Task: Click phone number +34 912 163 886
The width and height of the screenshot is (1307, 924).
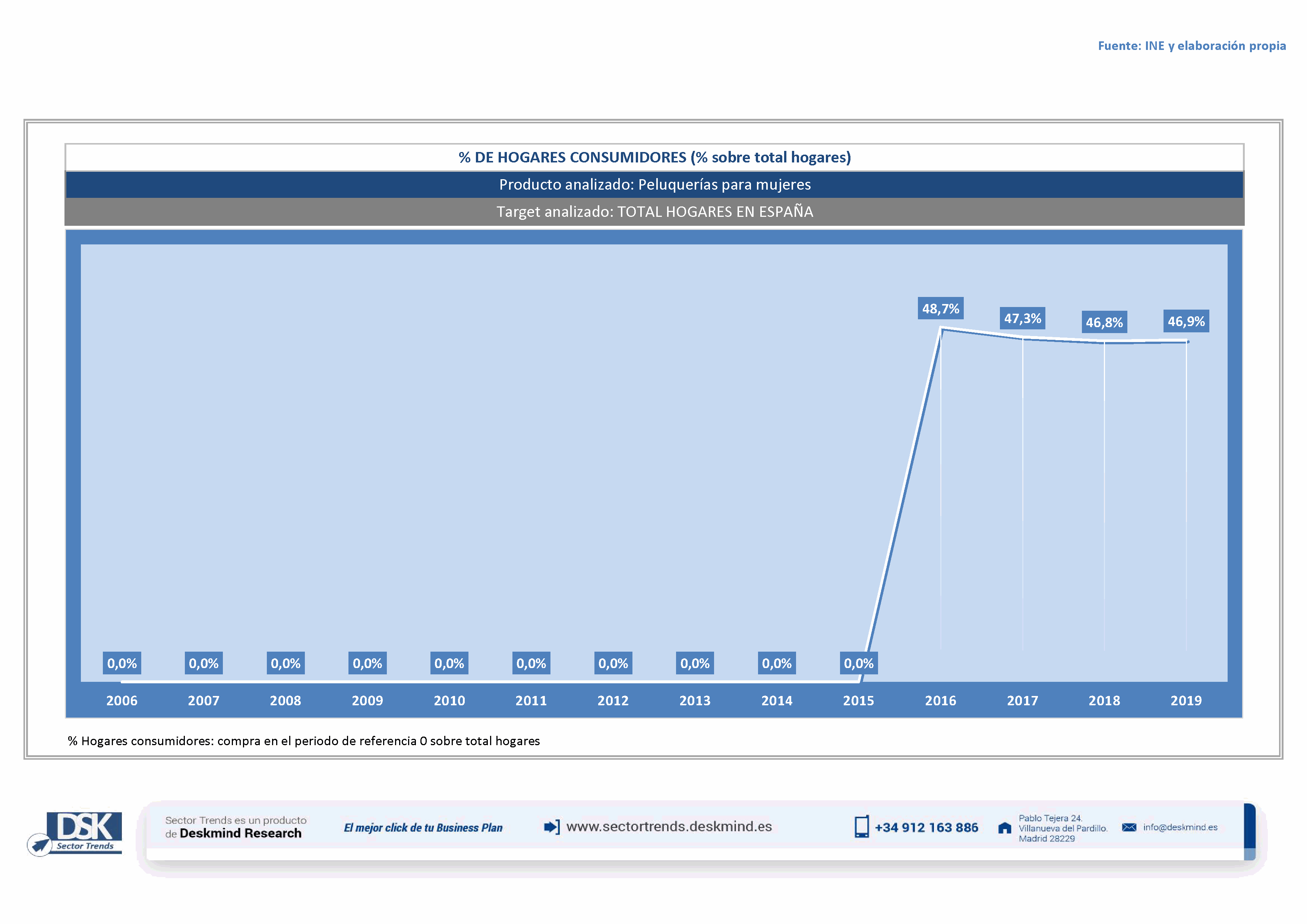Action: point(926,827)
